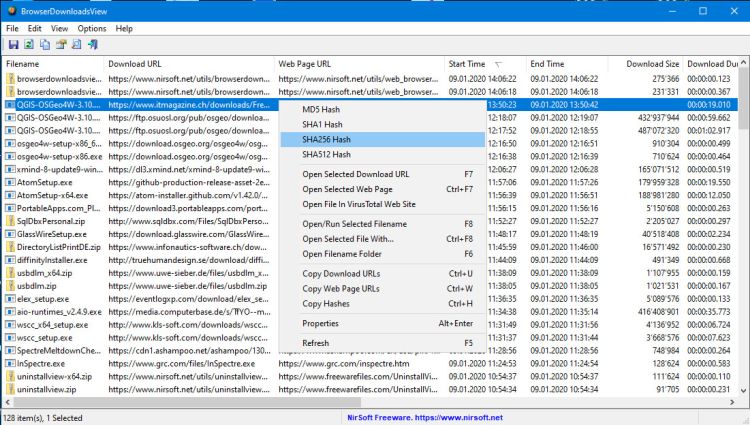Screen dimensions: 750x425
Task: Sort by Download URL column header
Action: click(x=189, y=64)
